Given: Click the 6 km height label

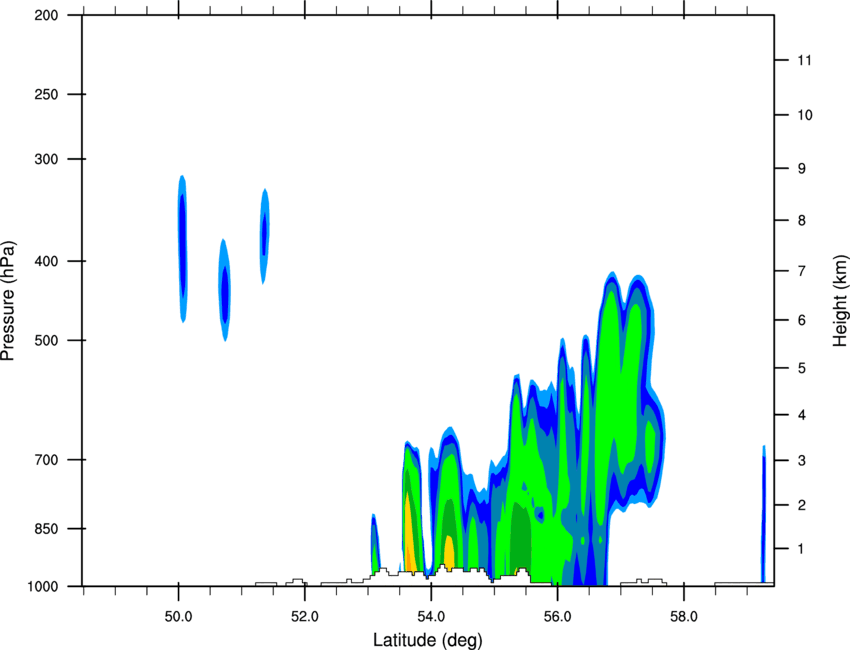Looking at the screenshot, I should click(802, 320).
